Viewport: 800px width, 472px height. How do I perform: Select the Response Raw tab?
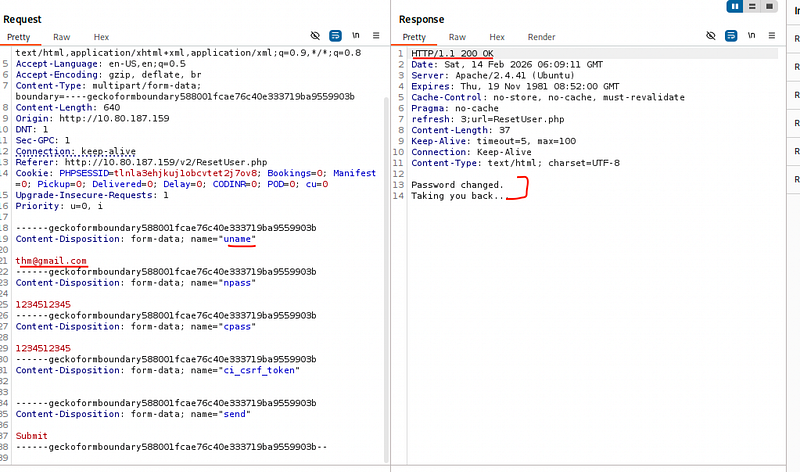tap(457, 37)
